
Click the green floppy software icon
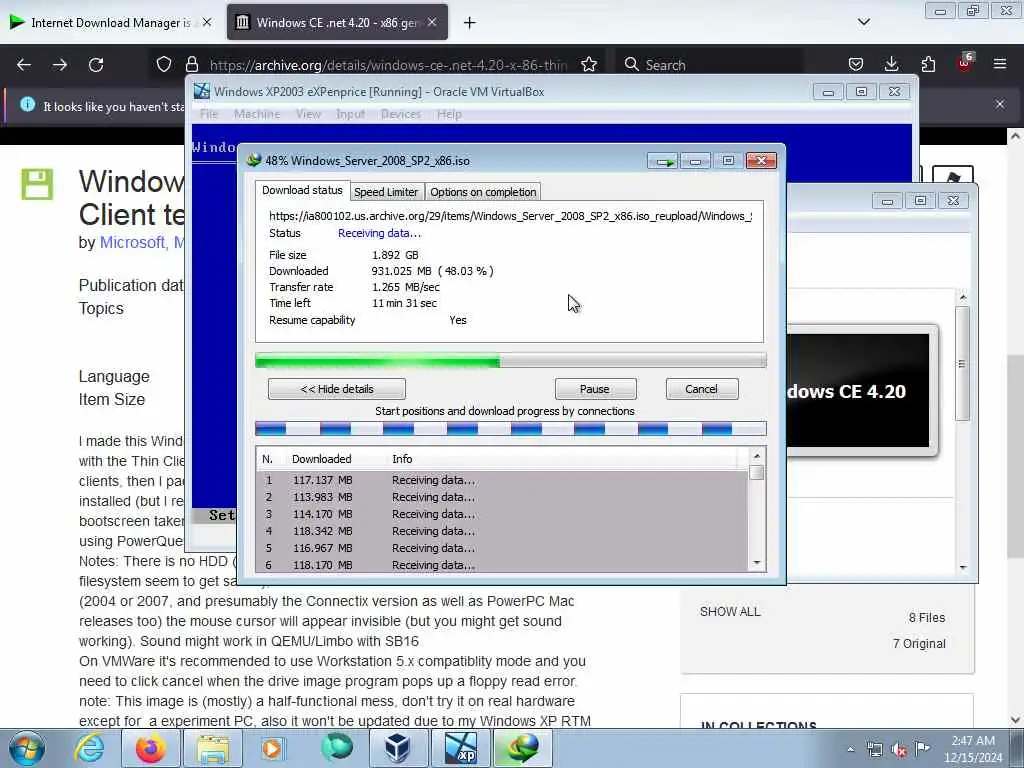[37, 184]
